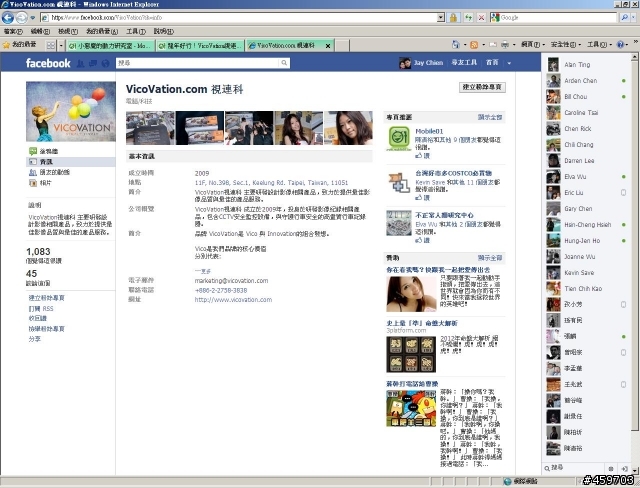Viewport: 640px width, 488px height.
Task: Open the 檢視(V) menu
Action: 68,31
